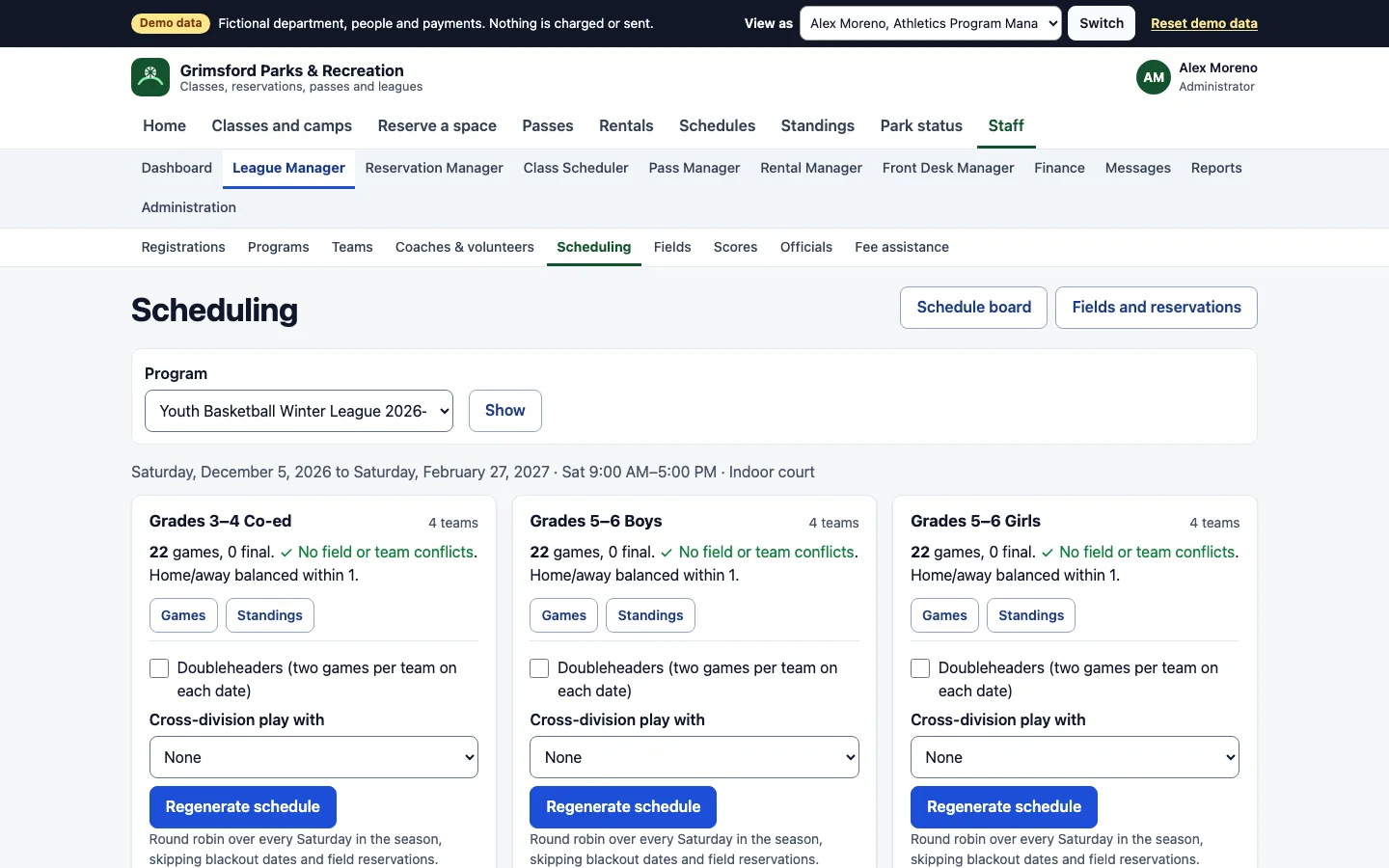Open the Reports staff tab
1389x868 pixels.
[1216, 168]
